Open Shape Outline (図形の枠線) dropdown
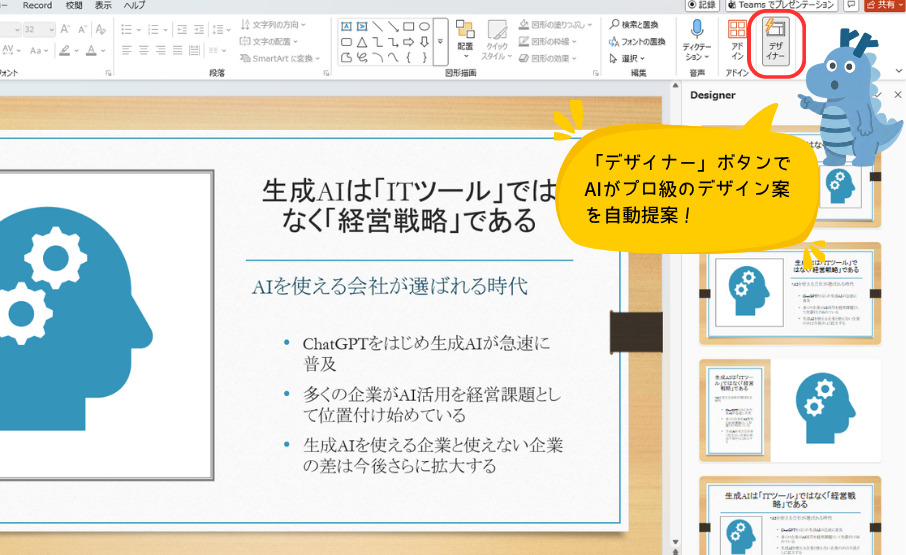The image size is (906, 555). 548,42
